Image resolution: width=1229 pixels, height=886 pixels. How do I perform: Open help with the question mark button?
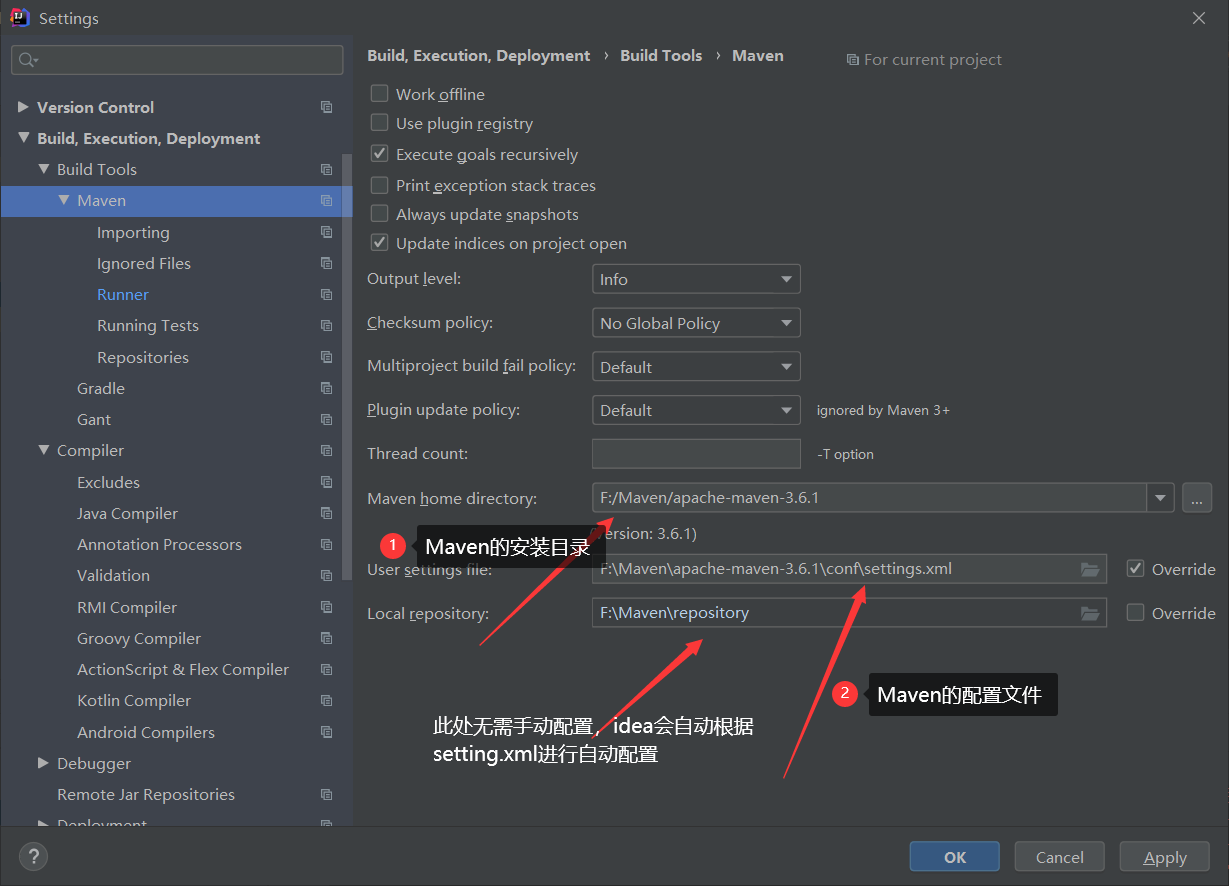33,856
